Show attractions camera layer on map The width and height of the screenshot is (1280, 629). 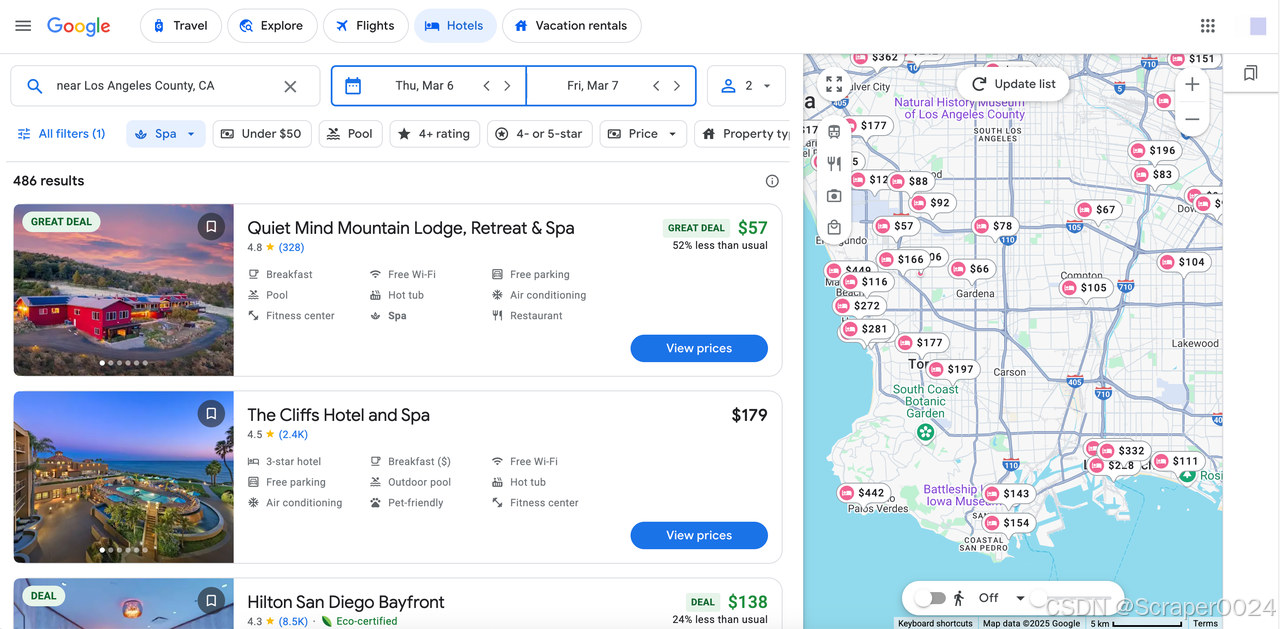(834, 196)
